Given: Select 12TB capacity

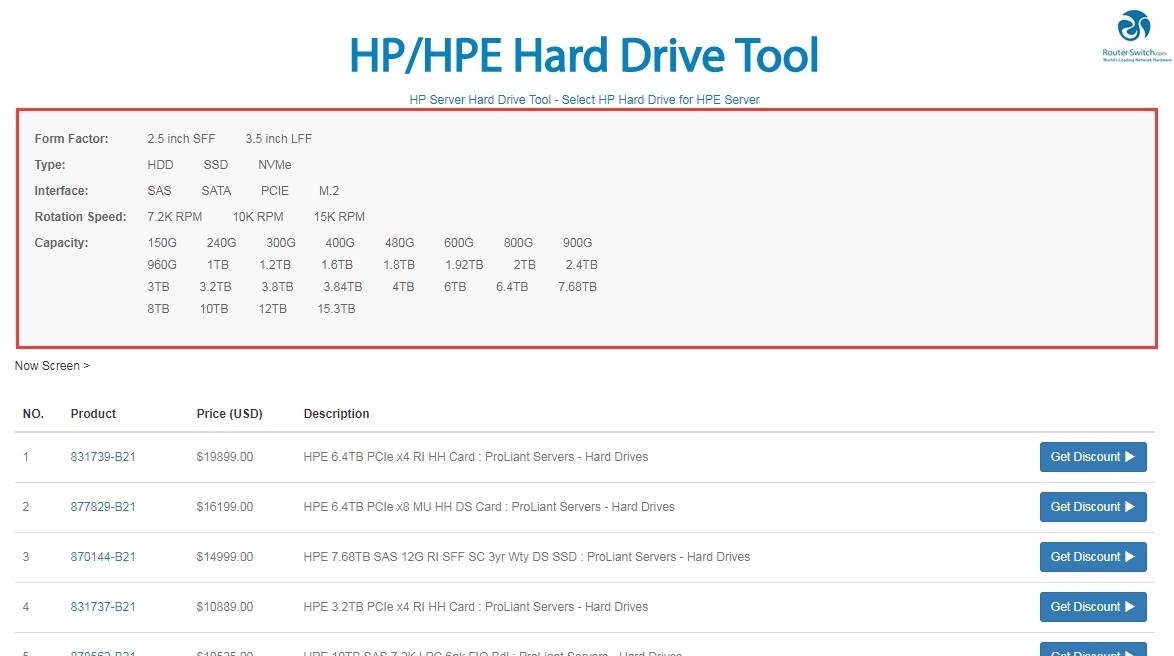Looking at the screenshot, I should point(273,309).
